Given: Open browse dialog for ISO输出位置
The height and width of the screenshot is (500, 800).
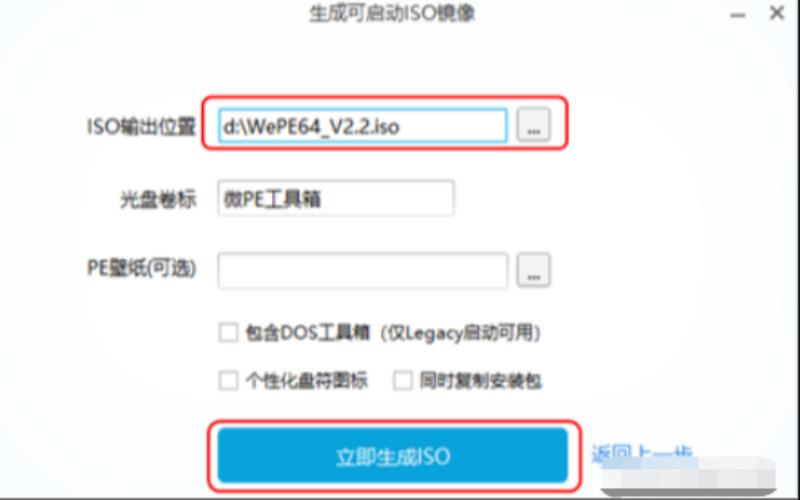Looking at the screenshot, I should 533,124.
